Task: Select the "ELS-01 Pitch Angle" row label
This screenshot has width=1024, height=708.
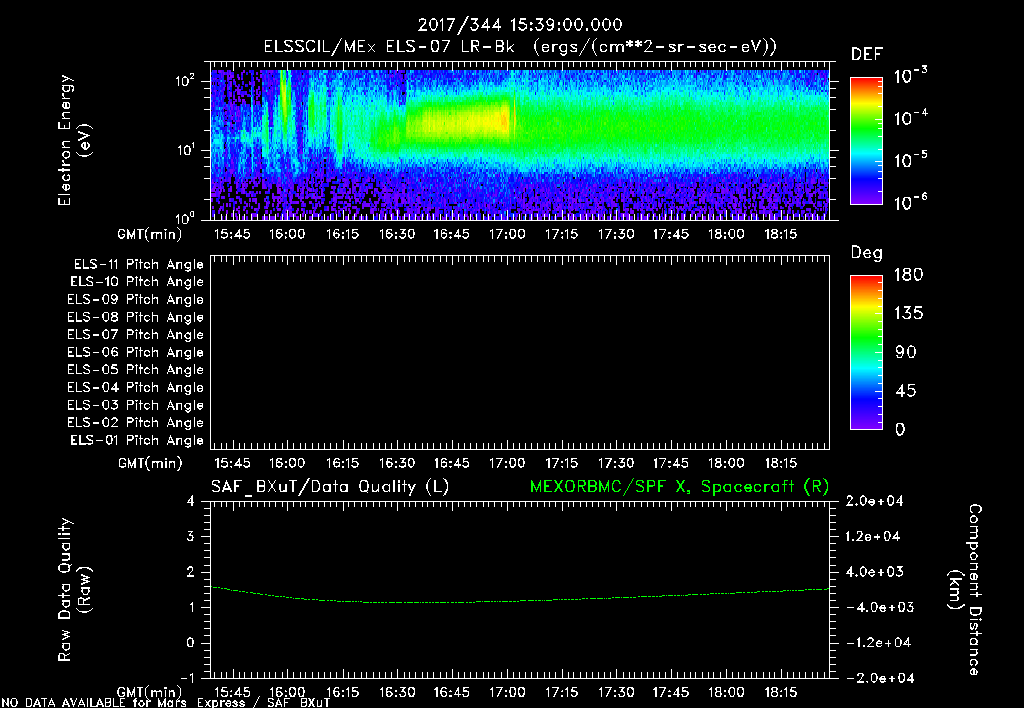Action: point(137,440)
